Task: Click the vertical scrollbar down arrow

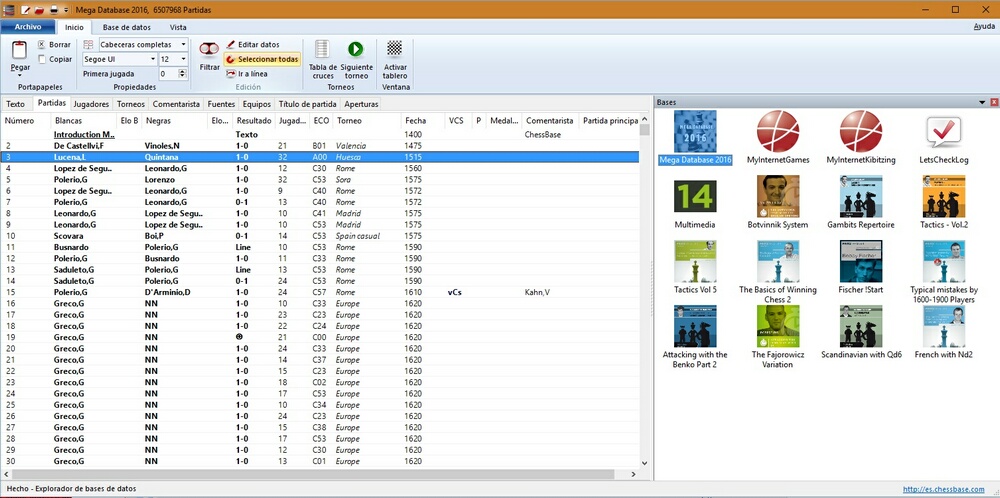Action: click(x=644, y=463)
